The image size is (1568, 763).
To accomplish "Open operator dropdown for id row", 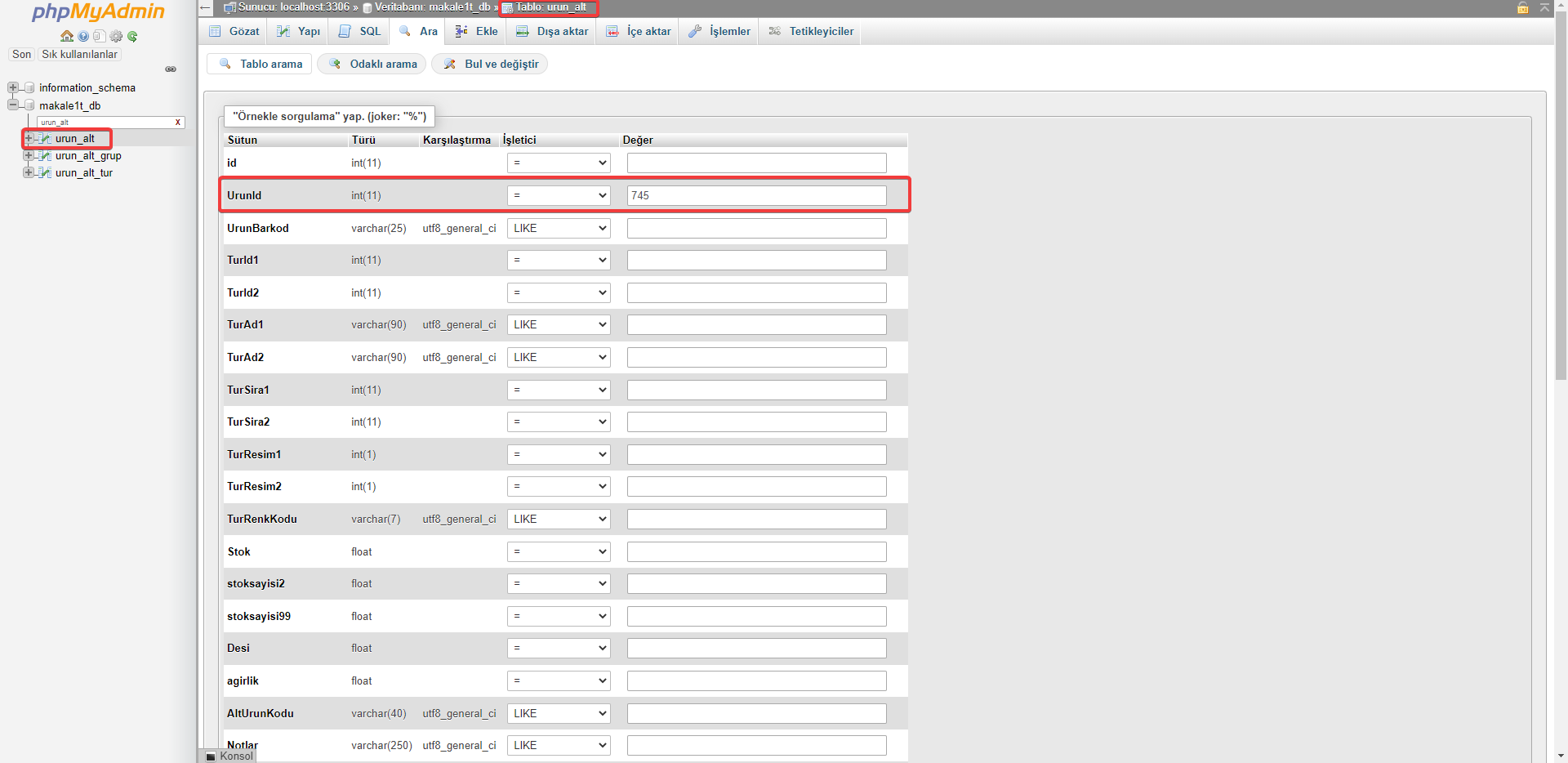I will click(x=559, y=163).
